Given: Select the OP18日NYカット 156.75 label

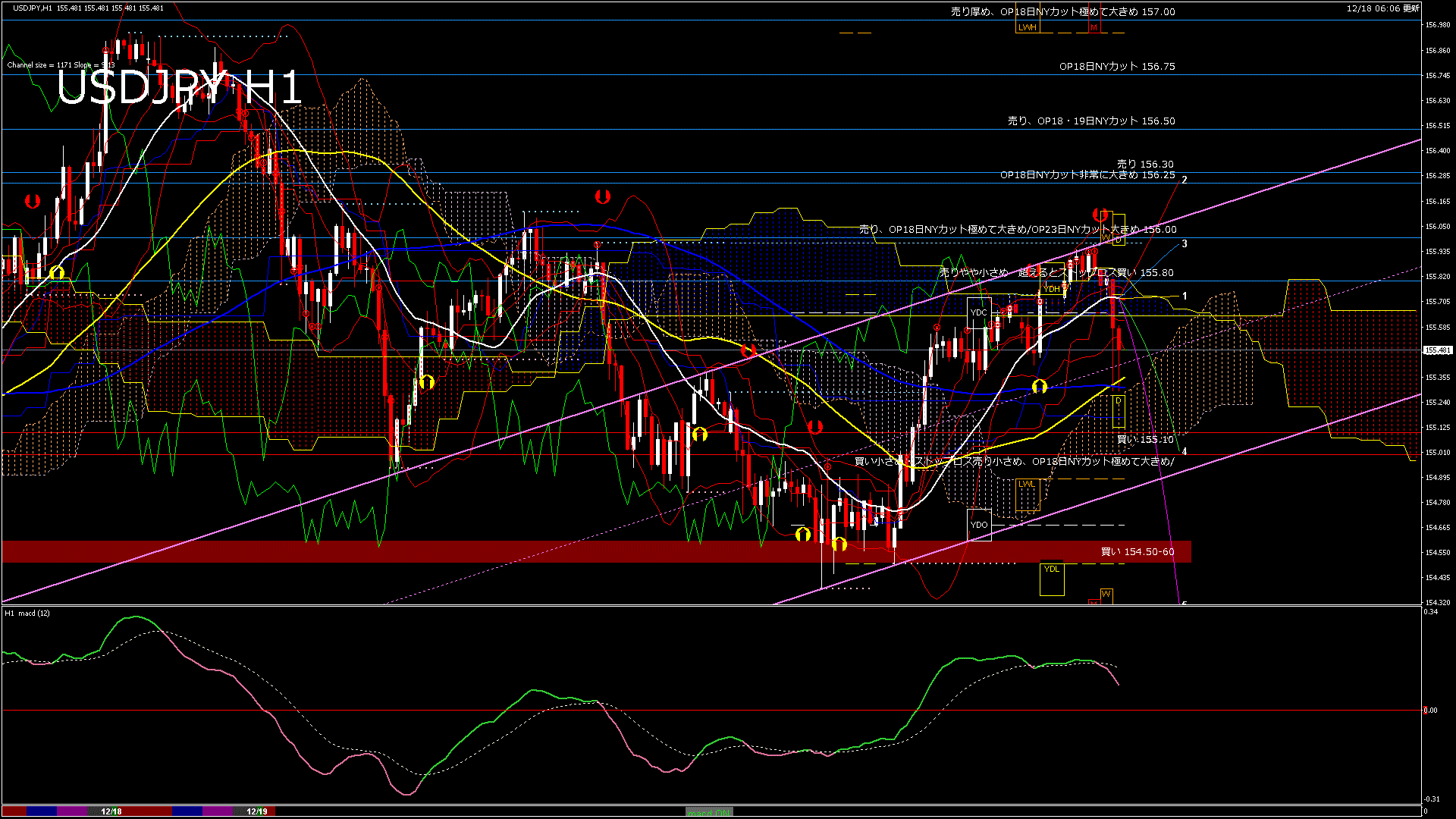Looking at the screenshot, I should point(1117,66).
